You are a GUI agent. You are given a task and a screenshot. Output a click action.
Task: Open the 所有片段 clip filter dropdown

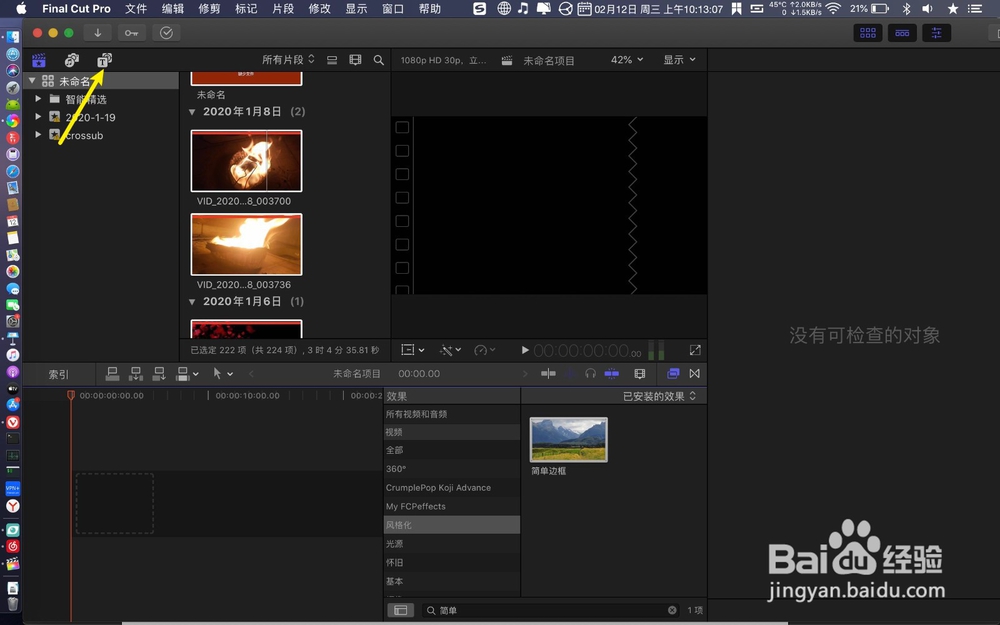pyautogui.click(x=288, y=59)
